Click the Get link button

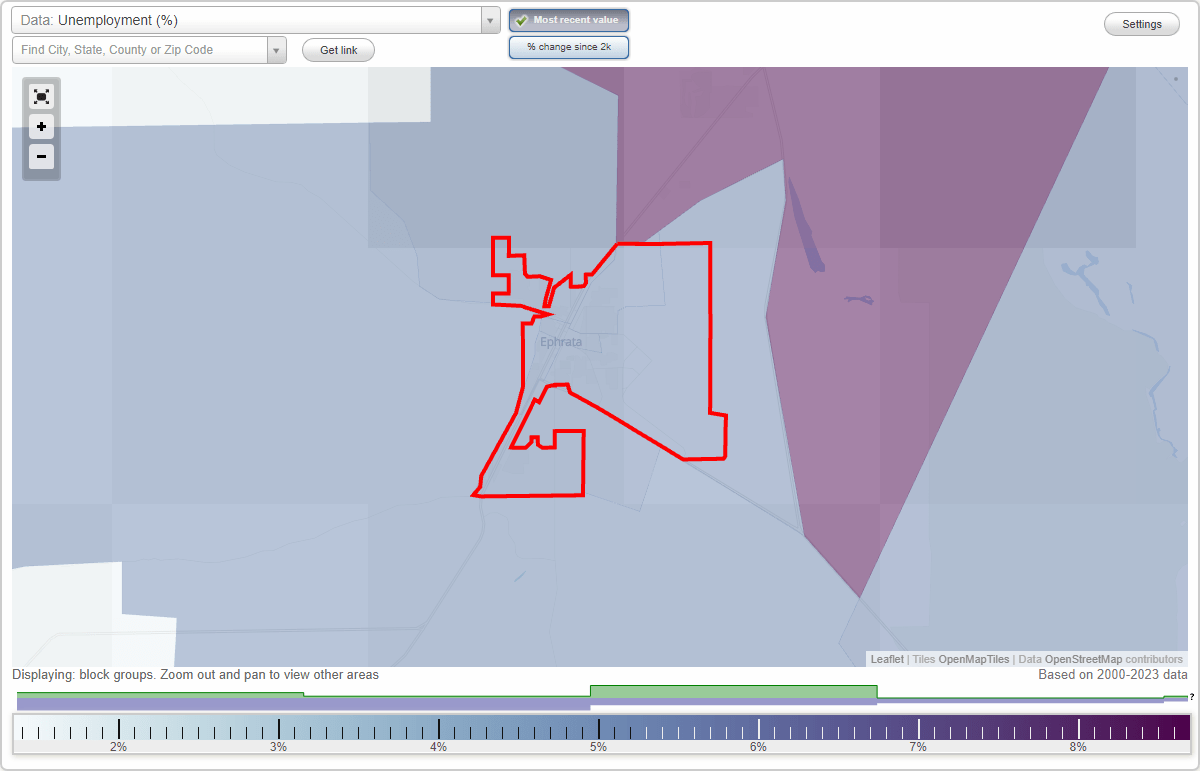(x=338, y=50)
